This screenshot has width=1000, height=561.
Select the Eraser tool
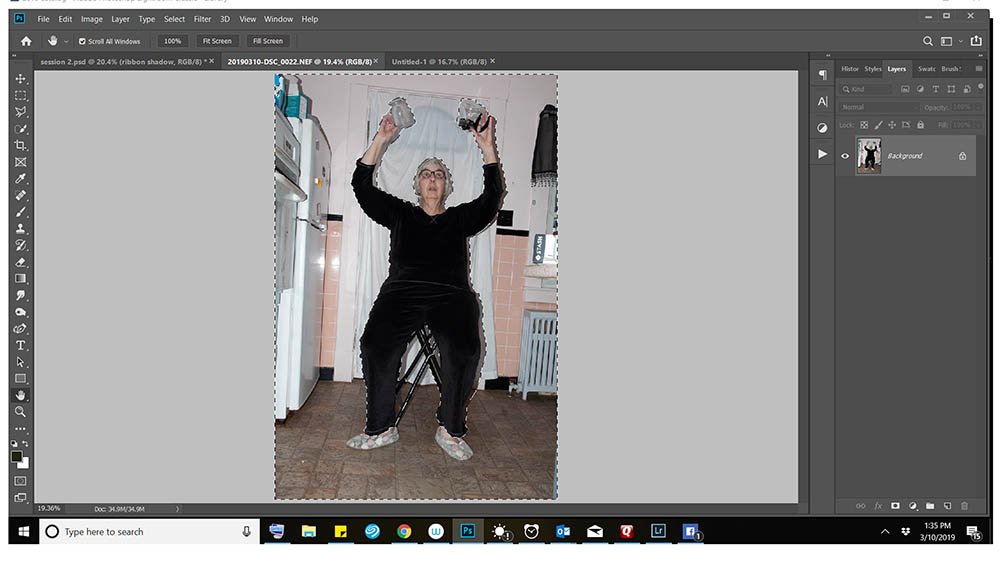click(20, 262)
